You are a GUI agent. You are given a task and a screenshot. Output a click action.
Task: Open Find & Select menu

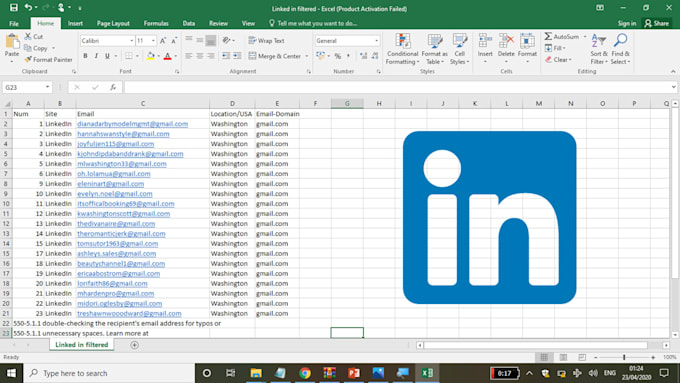point(620,49)
